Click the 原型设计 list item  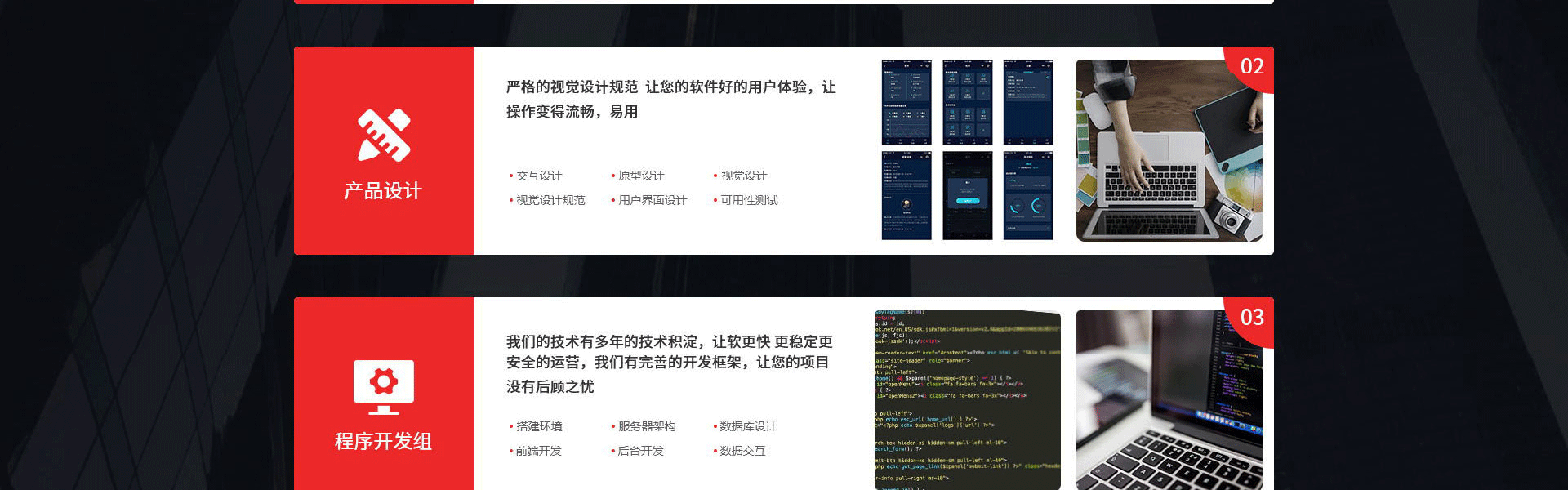coord(641,176)
